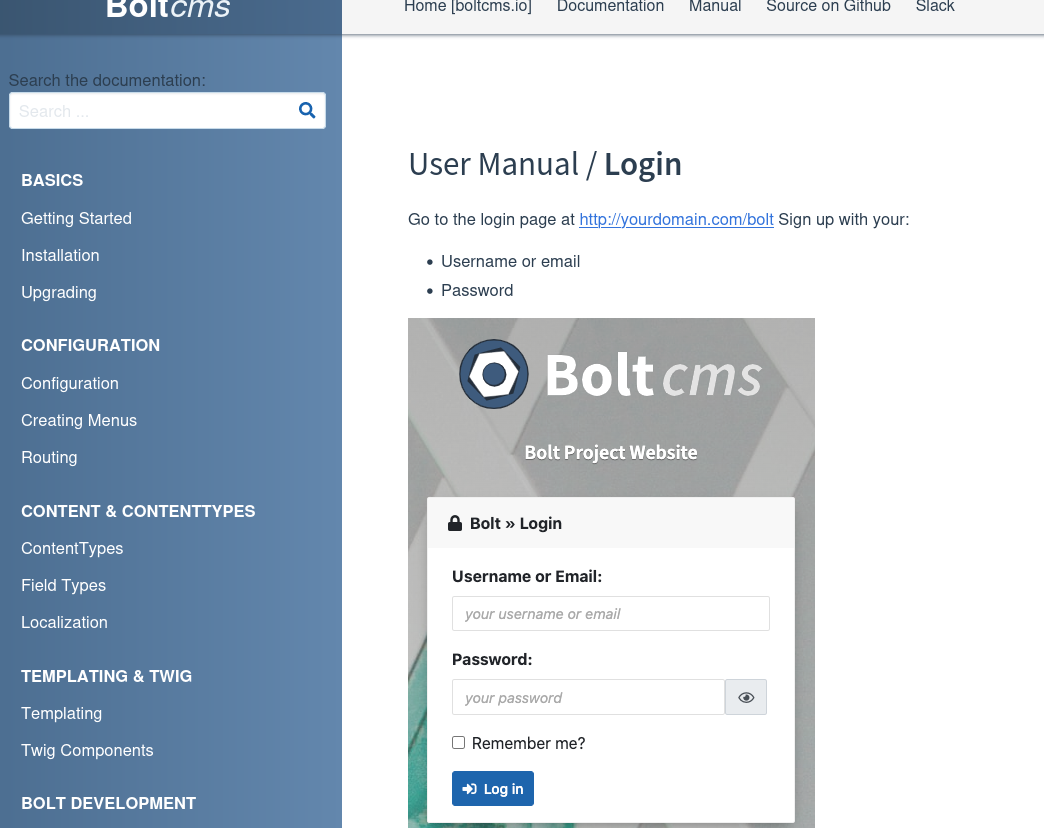Open Creating Menus in sidebar
This screenshot has height=828, width=1044.
tap(79, 421)
